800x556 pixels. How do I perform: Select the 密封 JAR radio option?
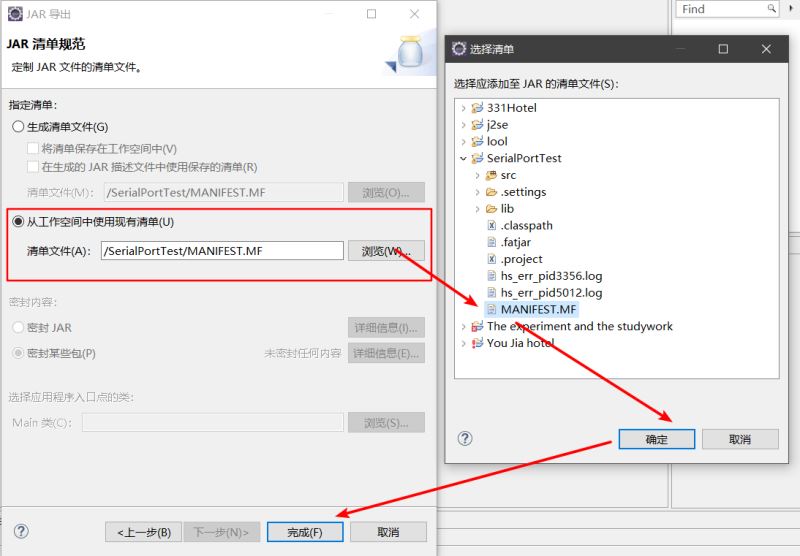18,327
